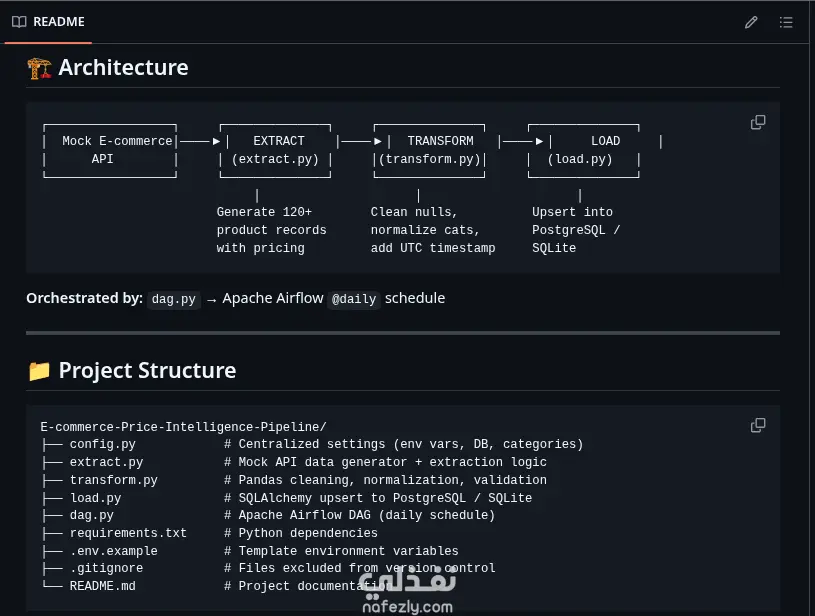Click .env.example in the project tree
The width and height of the screenshot is (815, 616).
(113, 551)
